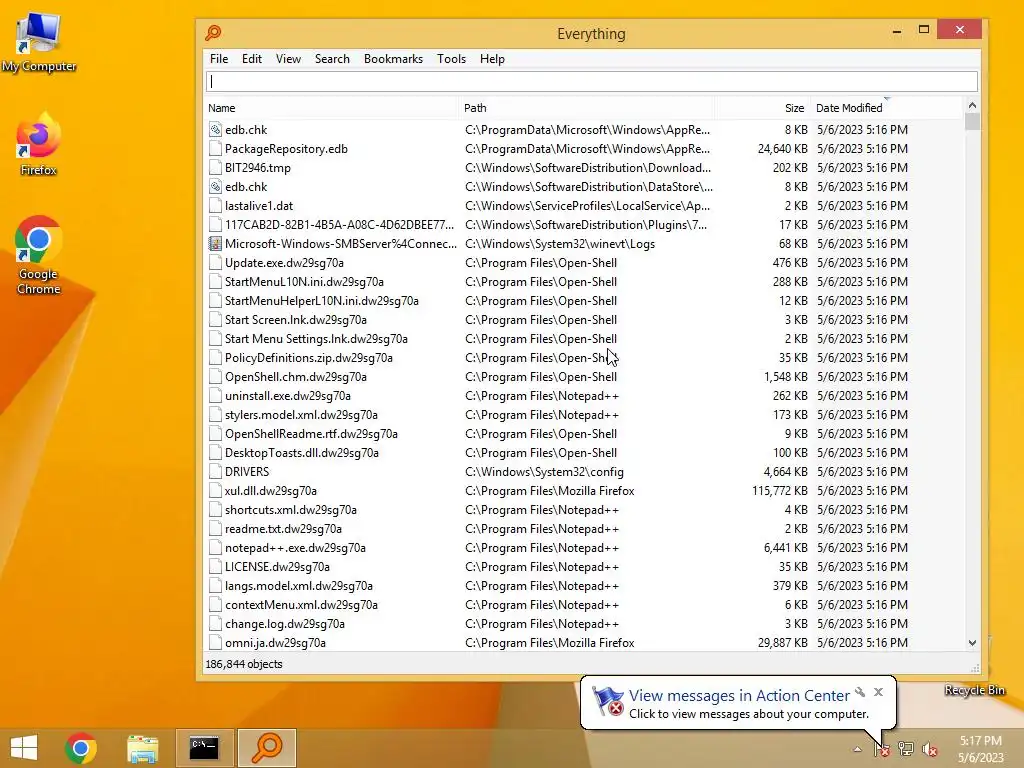Image resolution: width=1024 pixels, height=768 pixels.
Task: Click path C:\Windows\System32\winevt\Logs
Action: coord(560,244)
